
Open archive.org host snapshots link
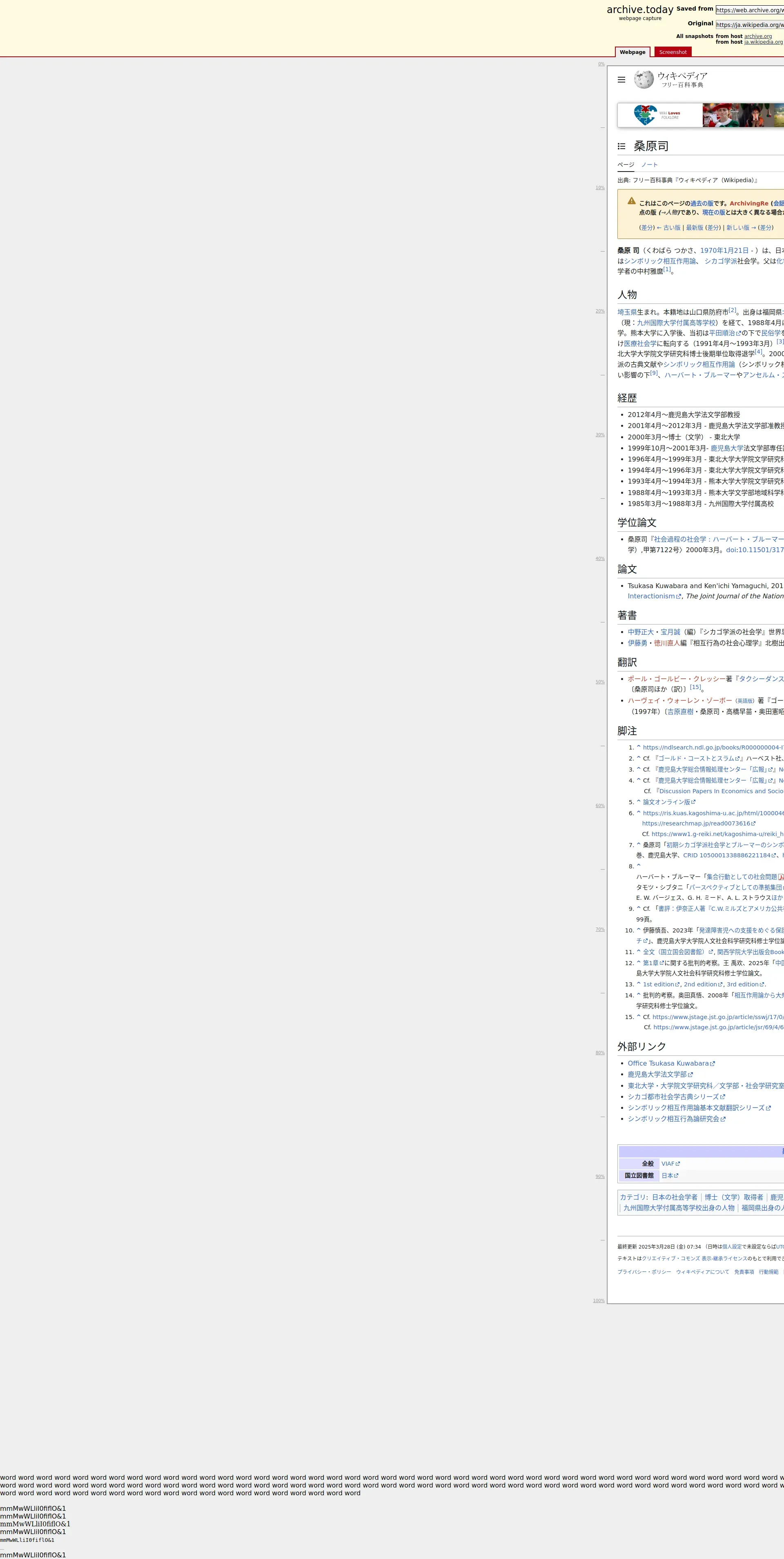757,36
